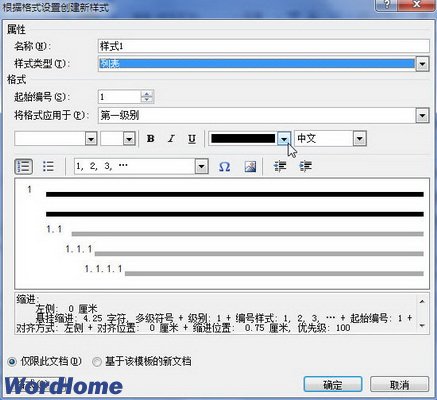Click the increase indent icon
This screenshot has height=400, width=437.
[x=305, y=166]
